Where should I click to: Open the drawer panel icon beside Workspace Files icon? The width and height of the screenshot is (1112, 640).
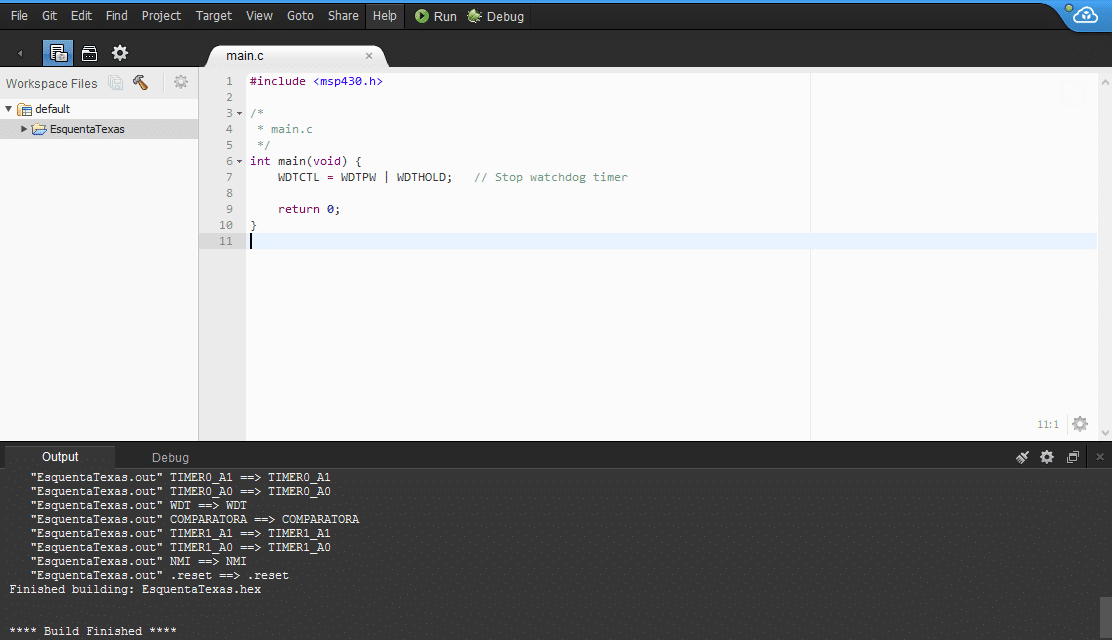click(x=89, y=53)
